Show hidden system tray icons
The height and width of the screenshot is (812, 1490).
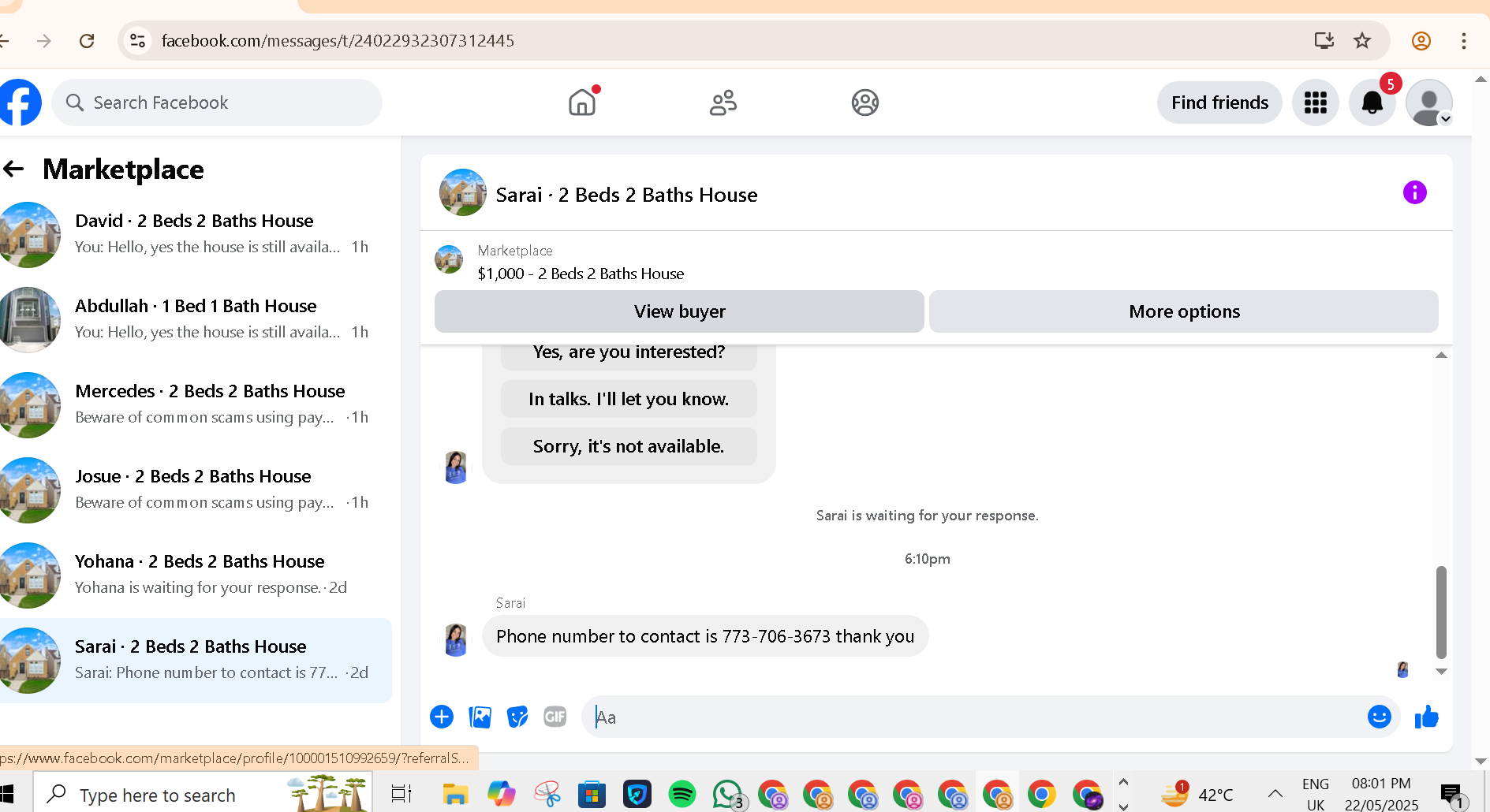pyautogui.click(x=1275, y=794)
